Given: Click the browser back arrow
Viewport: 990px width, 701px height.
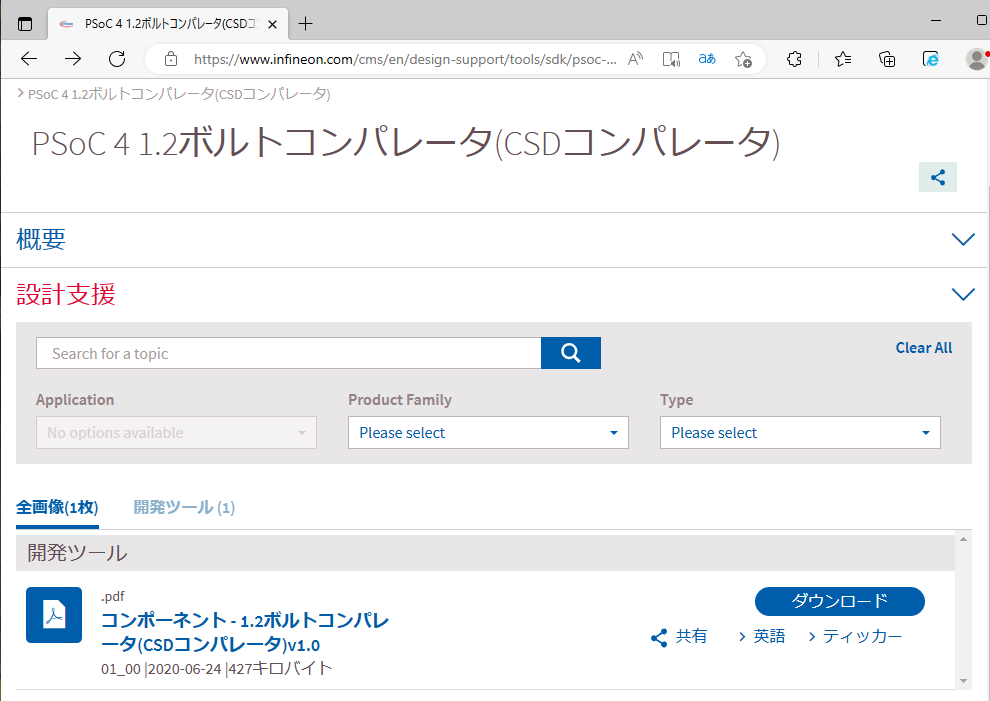Looking at the screenshot, I should point(29,59).
